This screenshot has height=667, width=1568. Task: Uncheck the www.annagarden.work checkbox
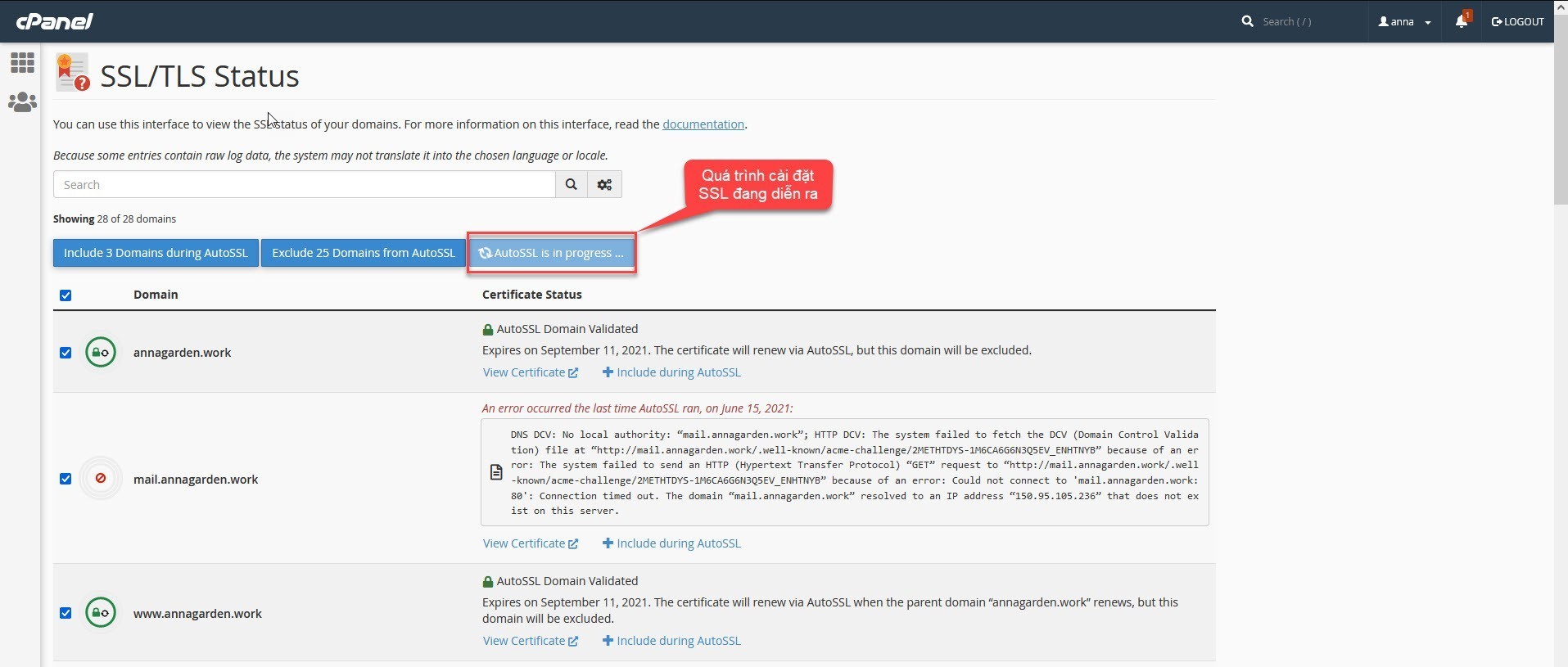pyautogui.click(x=66, y=613)
